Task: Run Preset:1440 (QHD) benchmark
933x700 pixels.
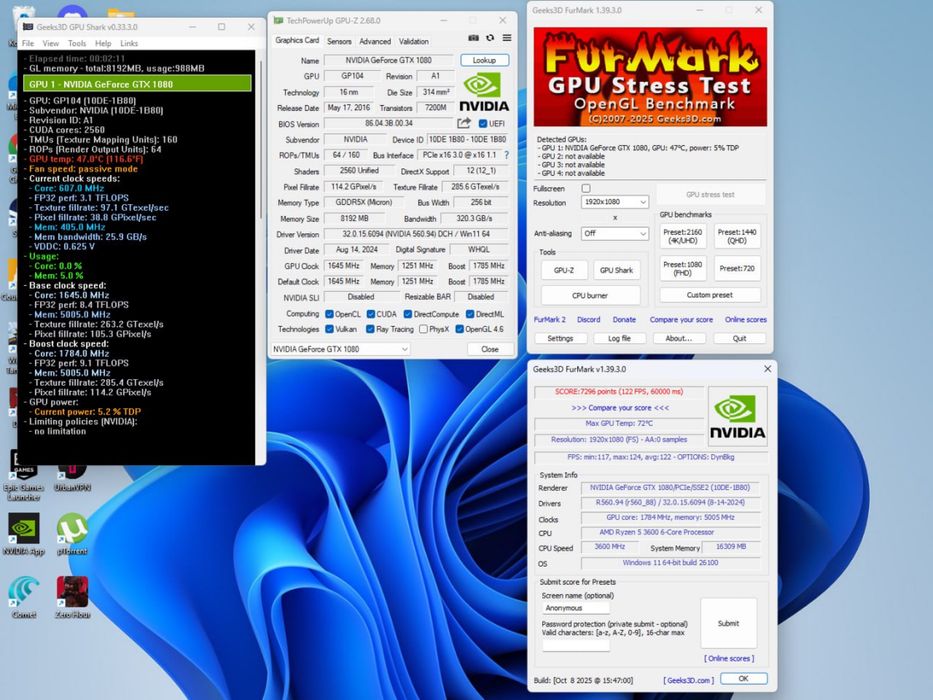Action: coord(737,236)
